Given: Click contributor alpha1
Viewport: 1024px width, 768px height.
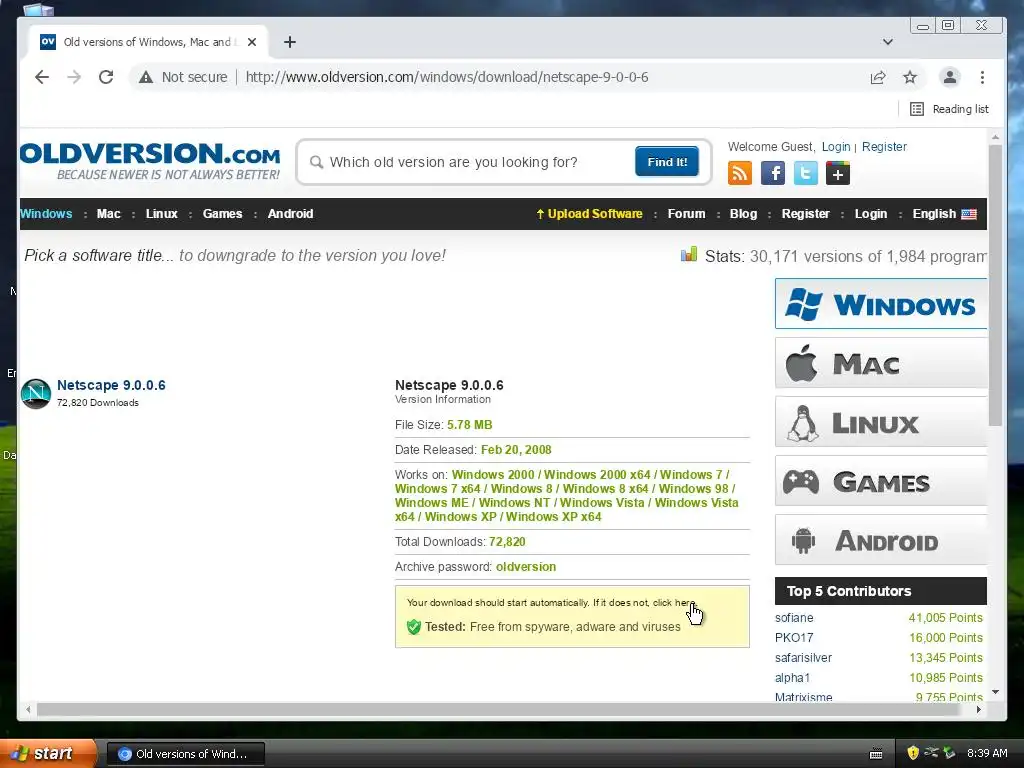Looking at the screenshot, I should click(792, 678).
